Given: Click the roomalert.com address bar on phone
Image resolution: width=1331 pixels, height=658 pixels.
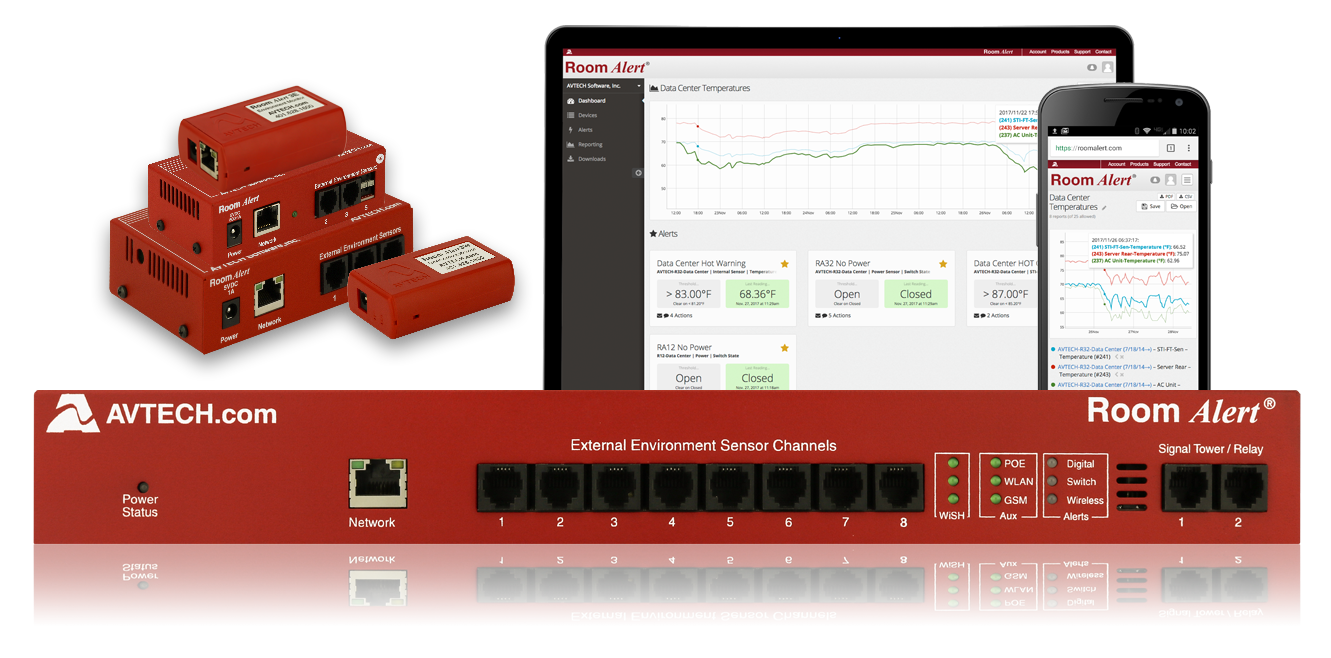Looking at the screenshot, I should [x=1100, y=148].
